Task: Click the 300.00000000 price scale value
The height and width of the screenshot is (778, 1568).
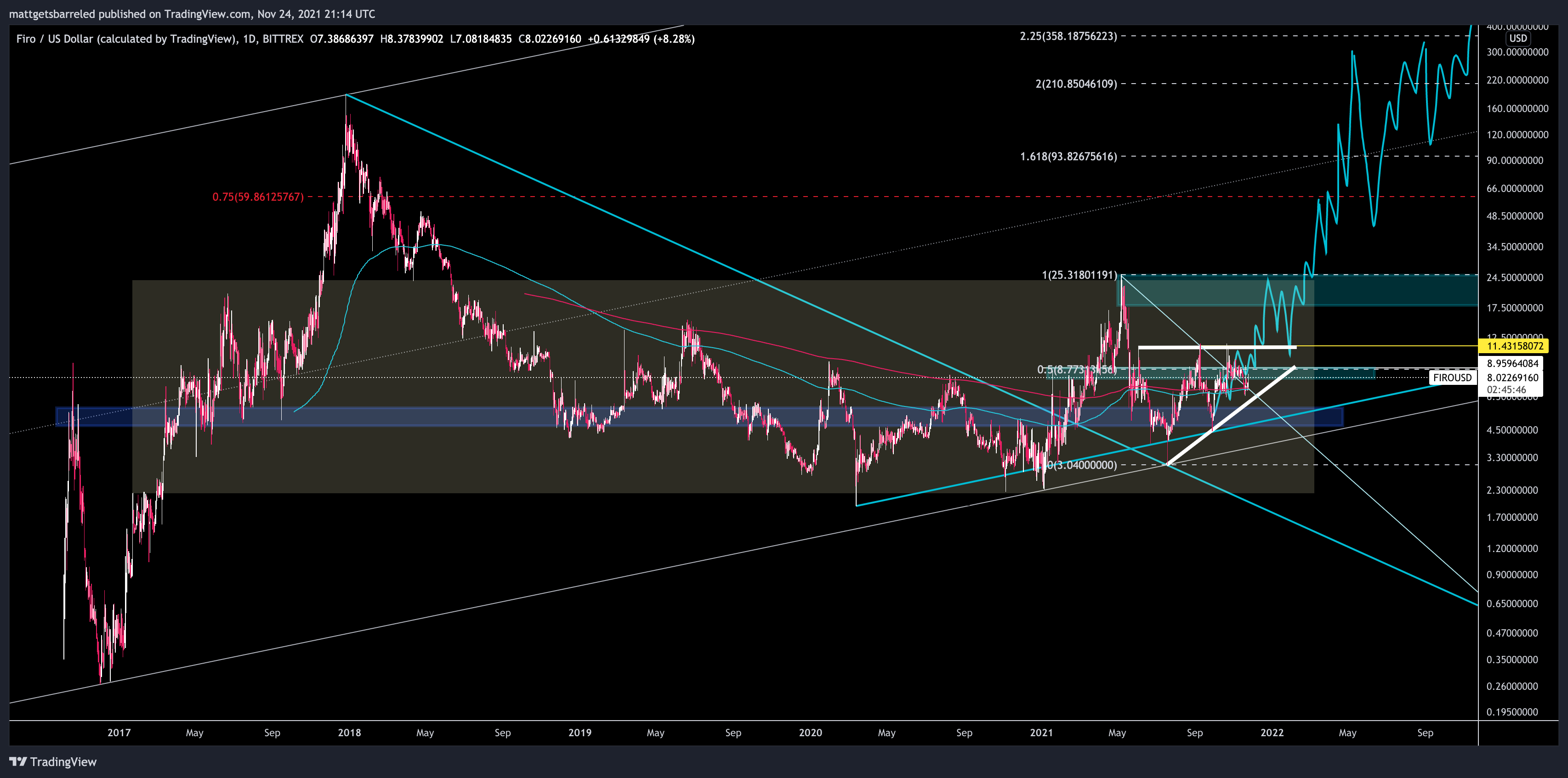Action: [1517, 52]
